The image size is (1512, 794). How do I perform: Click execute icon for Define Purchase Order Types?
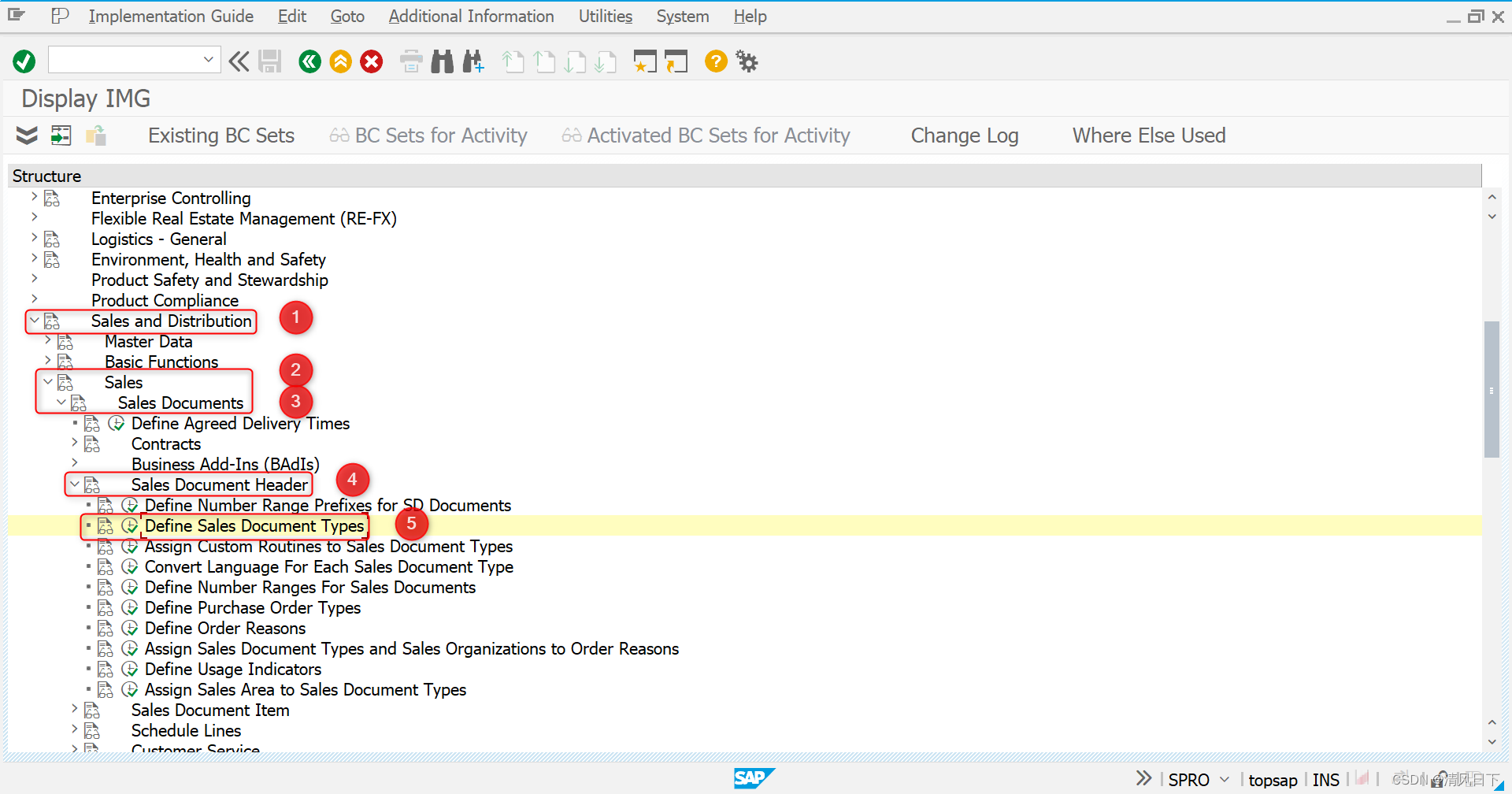coord(130,607)
